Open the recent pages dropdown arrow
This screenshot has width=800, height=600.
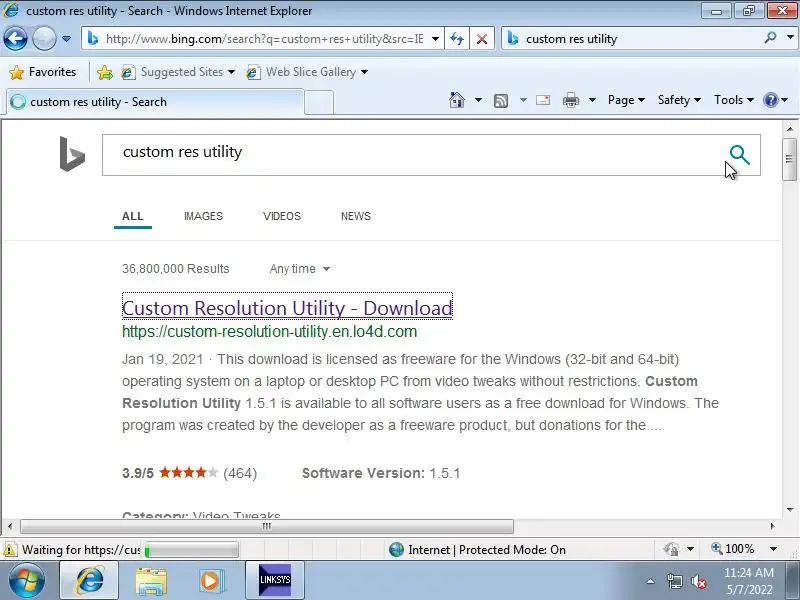click(66, 39)
